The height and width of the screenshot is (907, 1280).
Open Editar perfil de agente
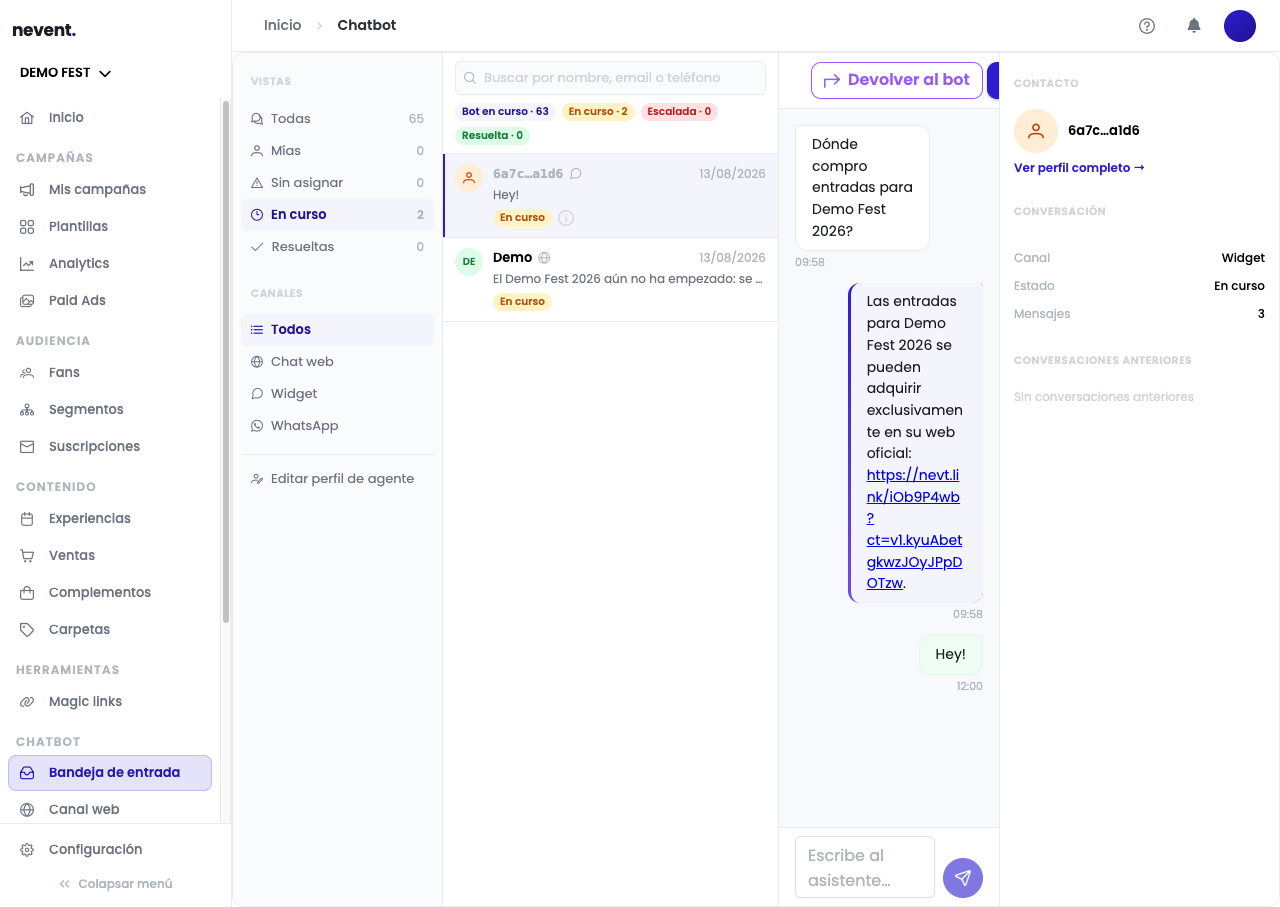pos(337,479)
